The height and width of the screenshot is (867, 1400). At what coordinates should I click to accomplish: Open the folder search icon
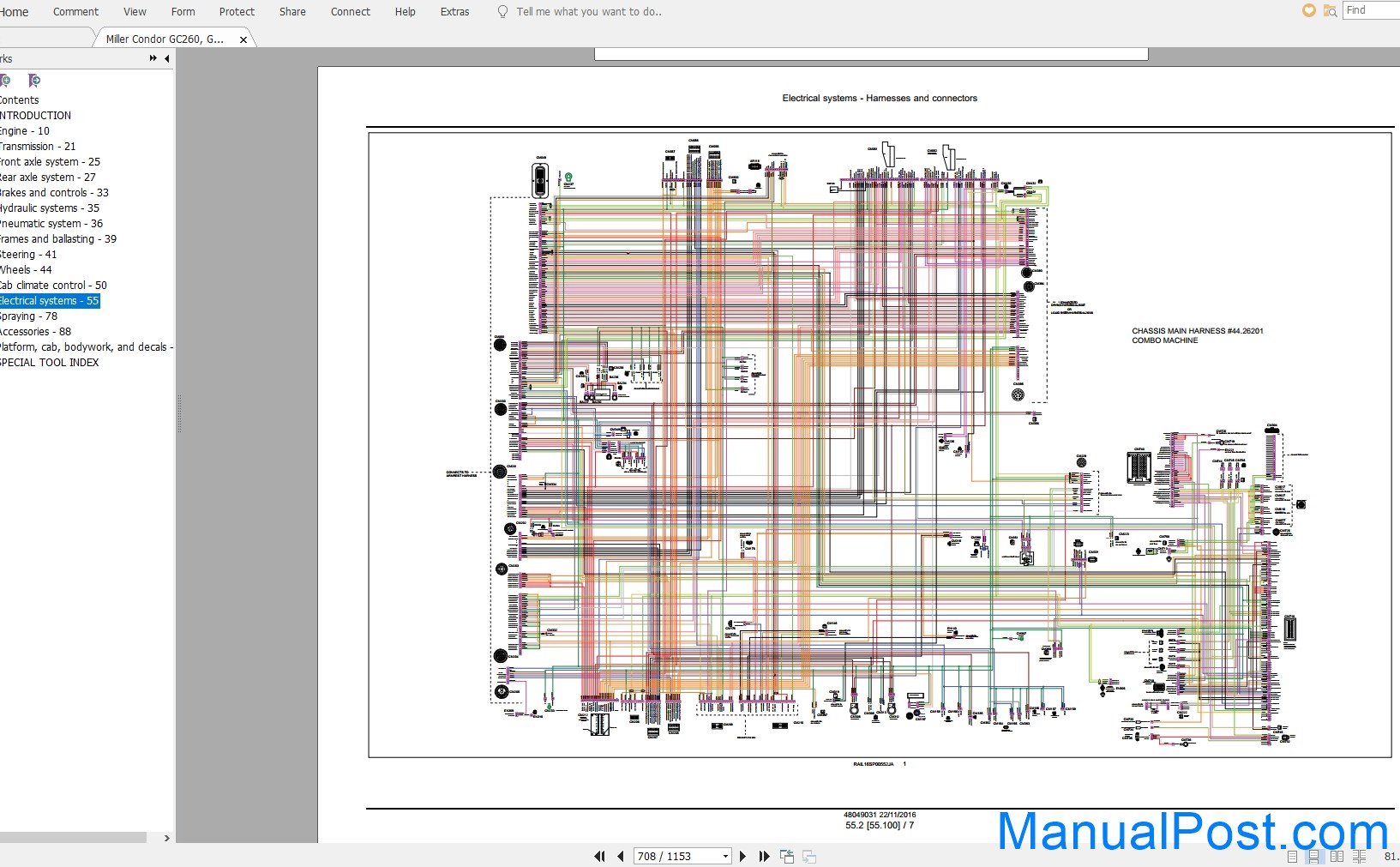(1330, 10)
